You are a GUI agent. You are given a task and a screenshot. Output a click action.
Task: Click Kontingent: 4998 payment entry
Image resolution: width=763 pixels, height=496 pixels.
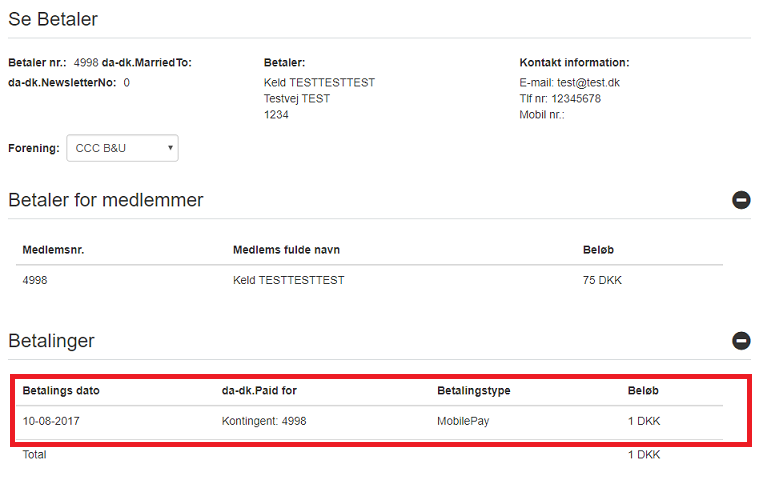[264, 421]
